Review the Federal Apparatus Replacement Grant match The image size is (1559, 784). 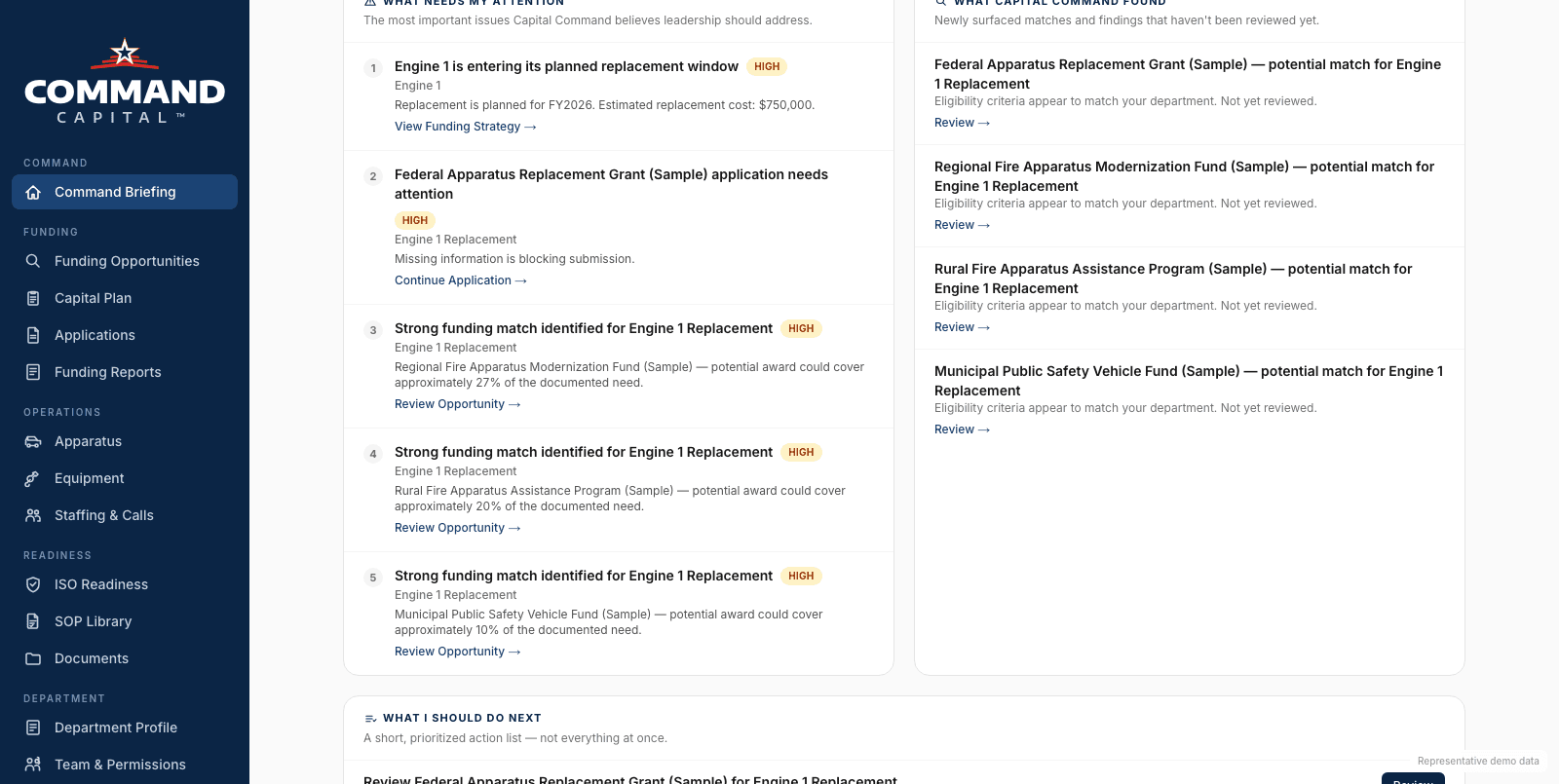pyautogui.click(x=962, y=123)
